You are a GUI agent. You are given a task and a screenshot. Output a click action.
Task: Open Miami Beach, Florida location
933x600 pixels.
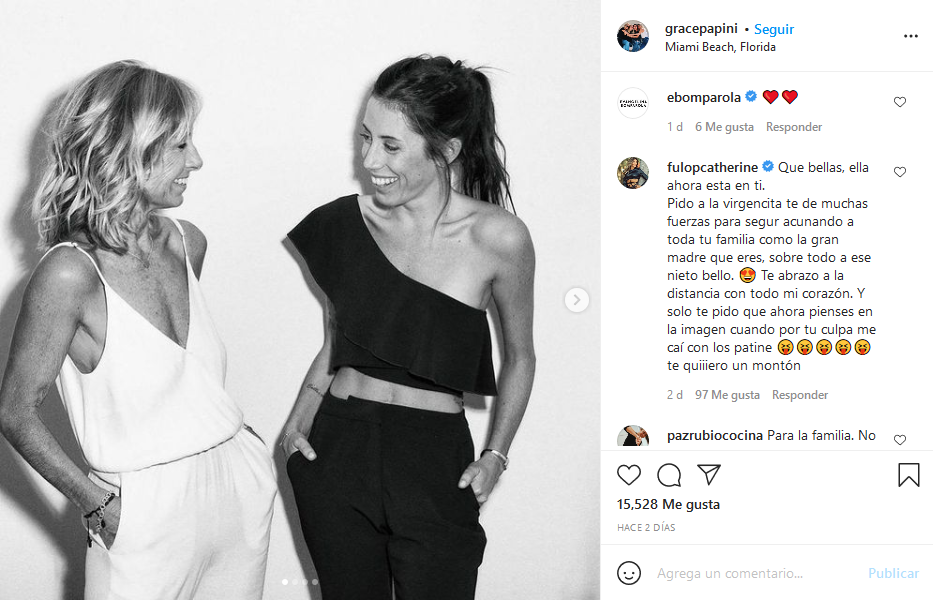pos(720,47)
